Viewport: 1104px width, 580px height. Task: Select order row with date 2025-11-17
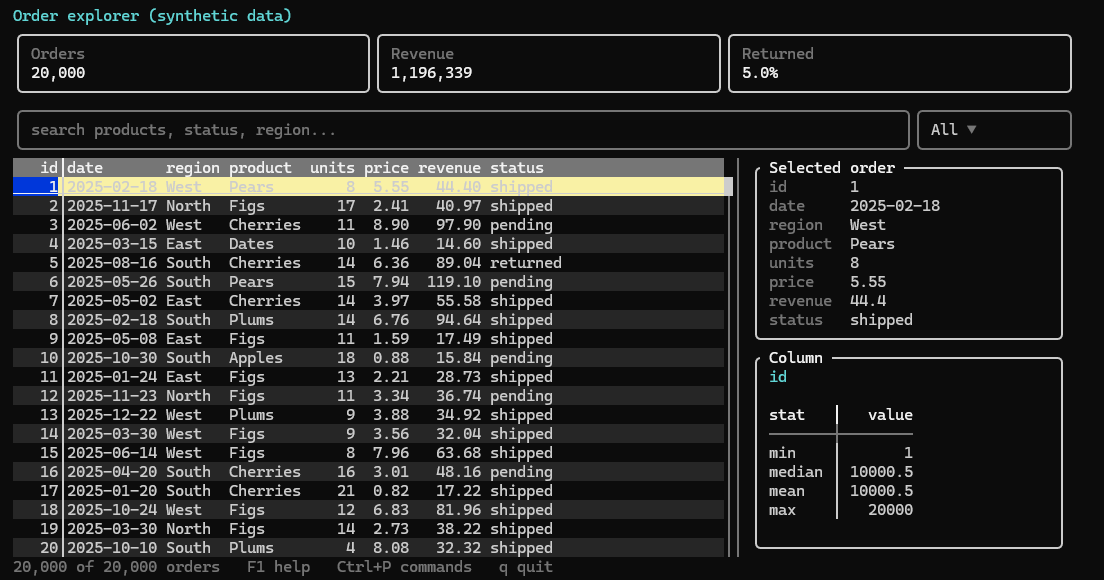(x=368, y=206)
